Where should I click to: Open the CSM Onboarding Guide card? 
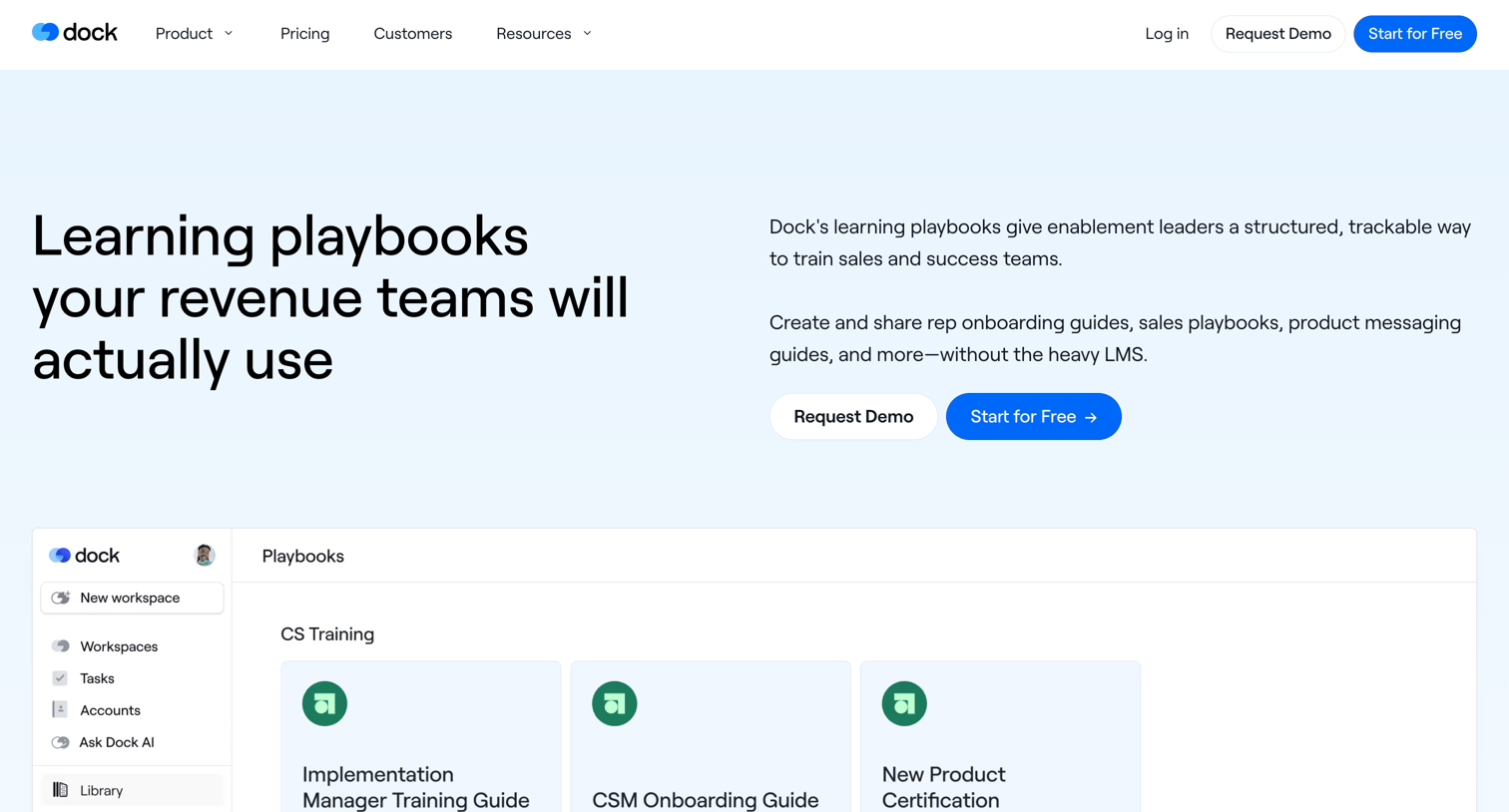point(711,737)
